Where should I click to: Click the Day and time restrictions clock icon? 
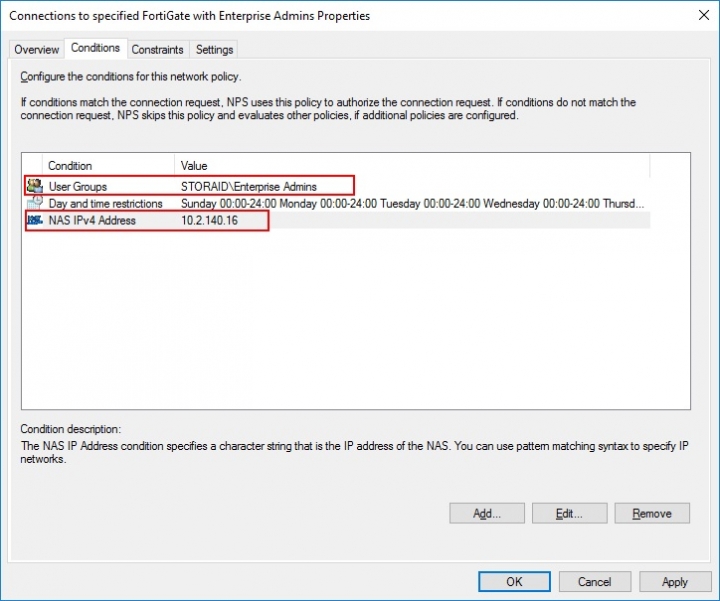click(x=35, y=203)
